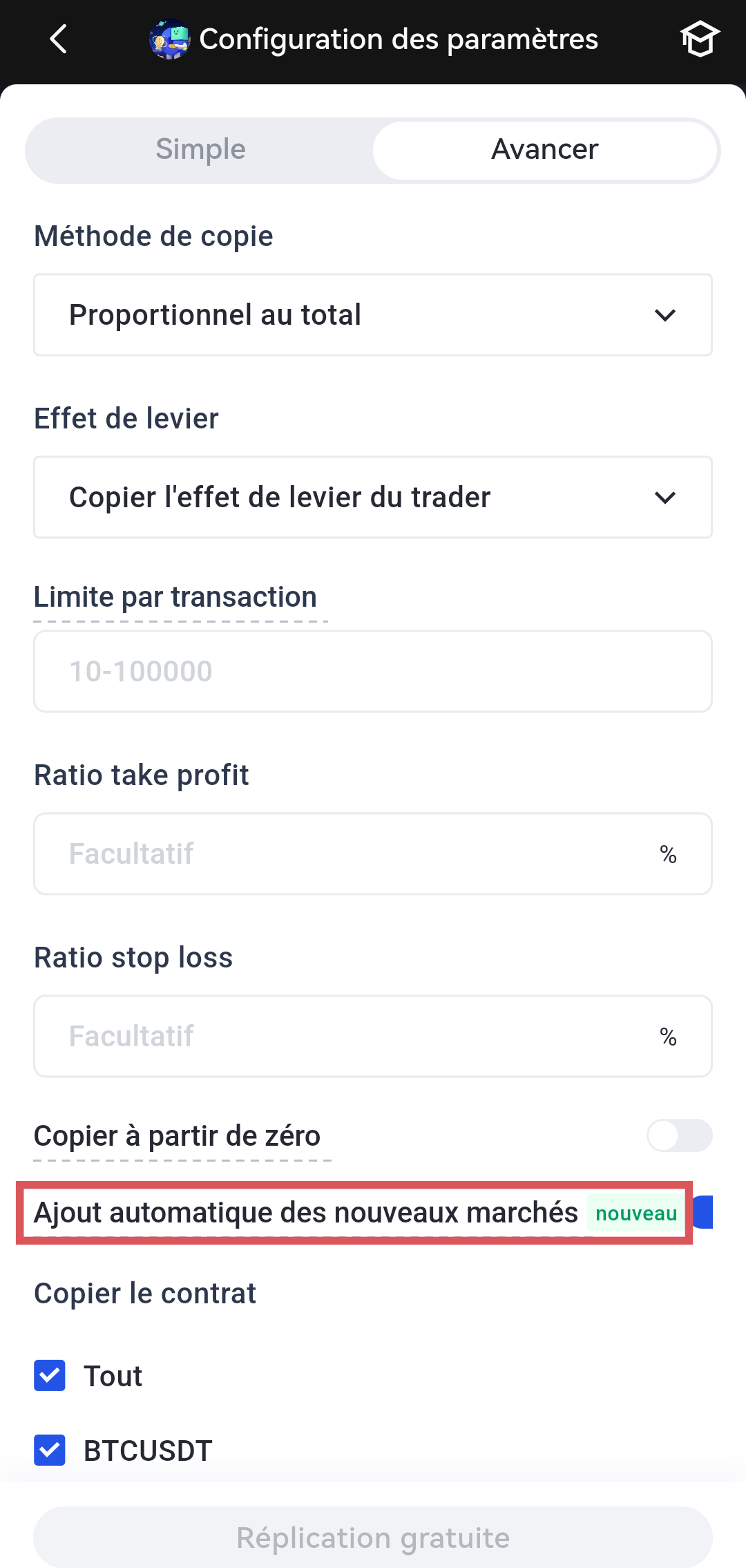Tap the percent symbol in take profit field
This screenshot has width=746, height=1568.
[668, 855]
